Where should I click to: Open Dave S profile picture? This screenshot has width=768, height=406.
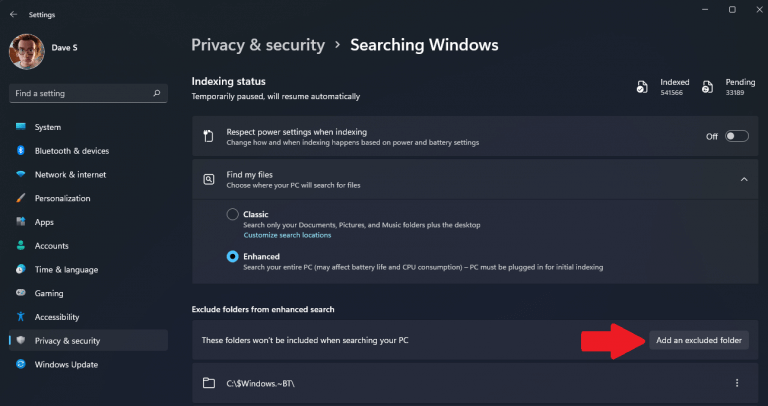click(26, 51)
